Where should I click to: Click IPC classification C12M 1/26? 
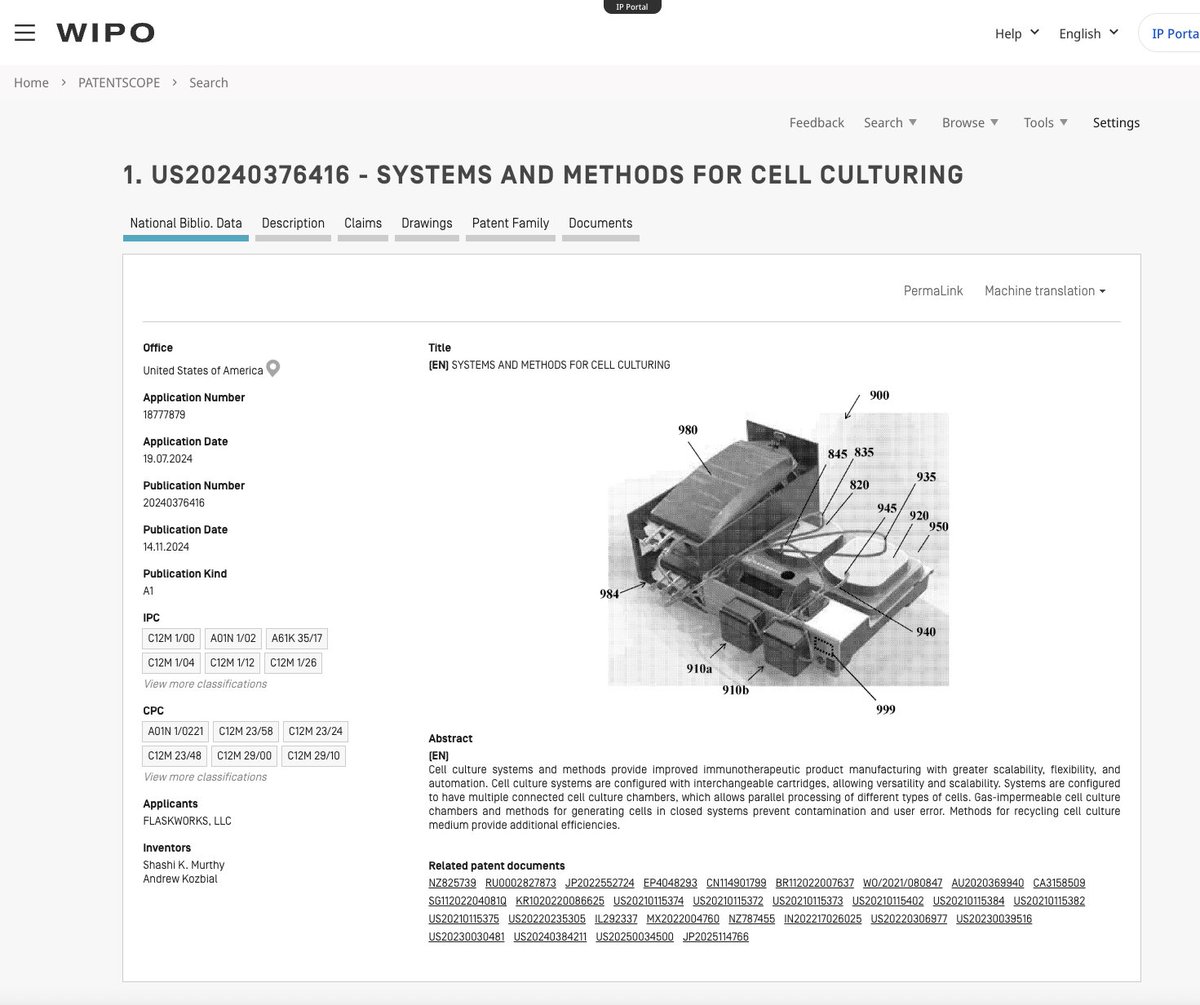pyautogui.click(x=294, y=662)
